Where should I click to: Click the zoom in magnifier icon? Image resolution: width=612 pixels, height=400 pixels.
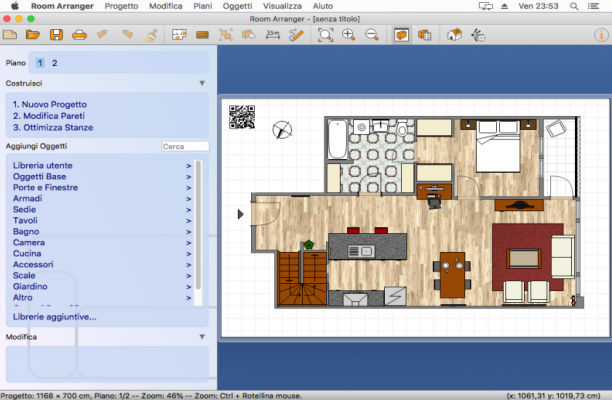349,35
